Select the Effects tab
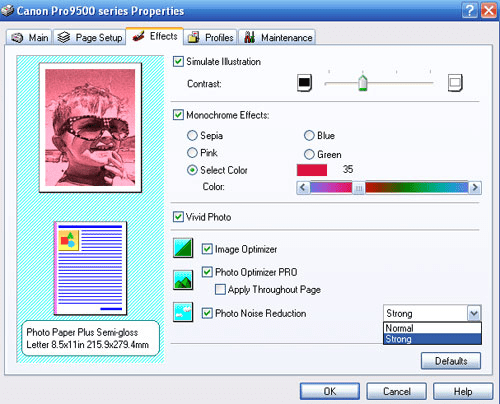Viewport: 500px width, 404px height. (155, 36)
